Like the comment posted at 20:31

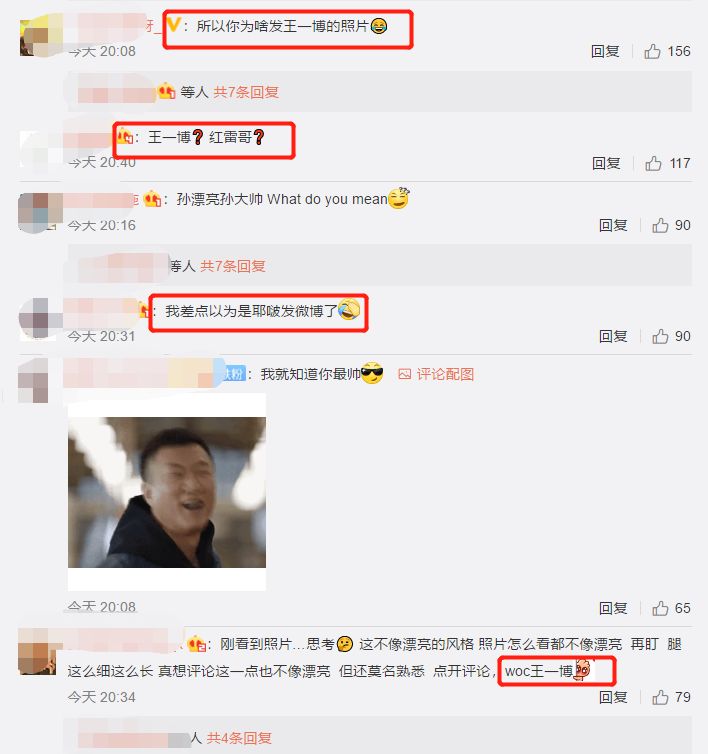tap(660, 336)
